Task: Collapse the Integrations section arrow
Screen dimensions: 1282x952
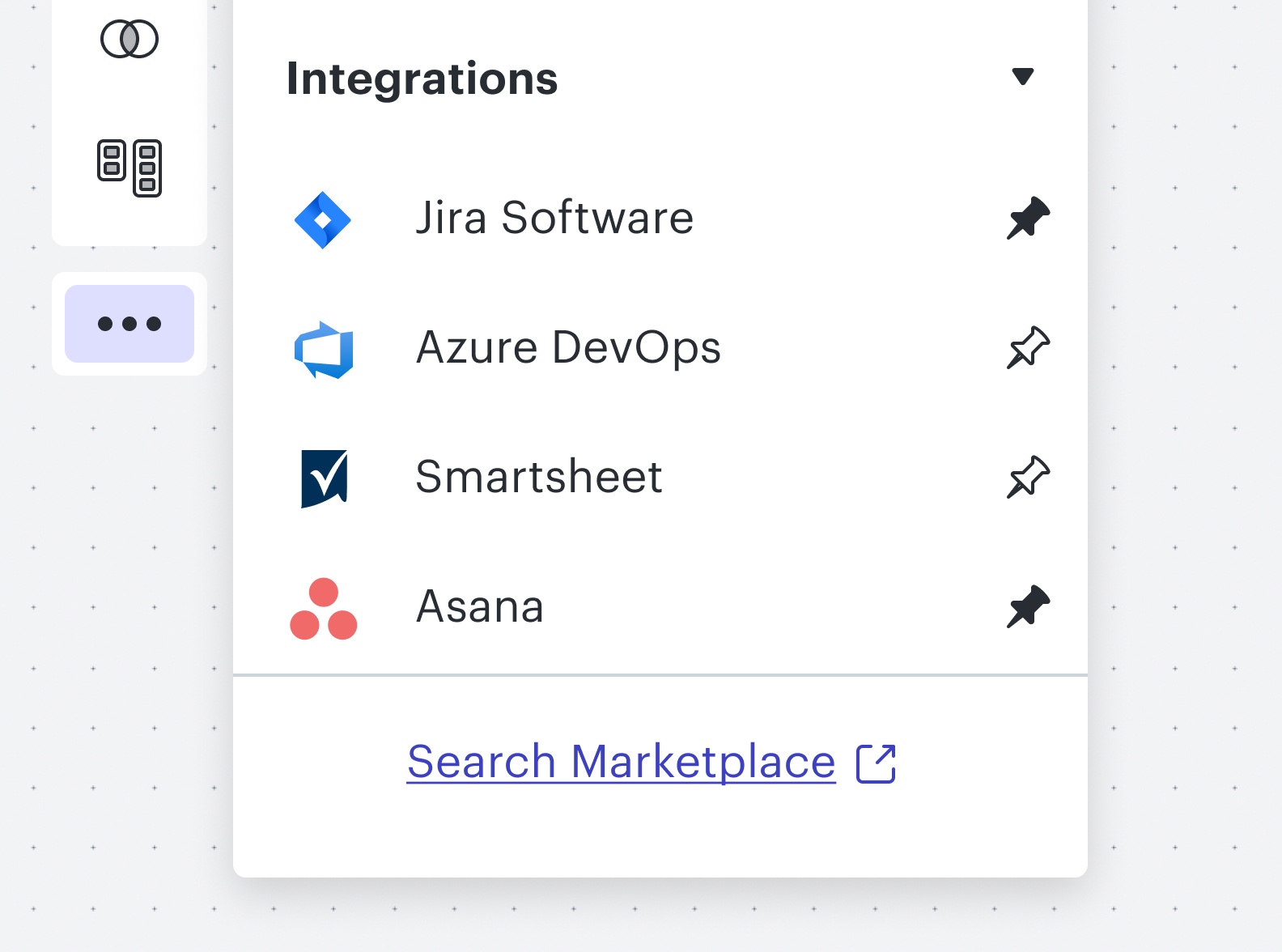Action: click(1023, 76)
